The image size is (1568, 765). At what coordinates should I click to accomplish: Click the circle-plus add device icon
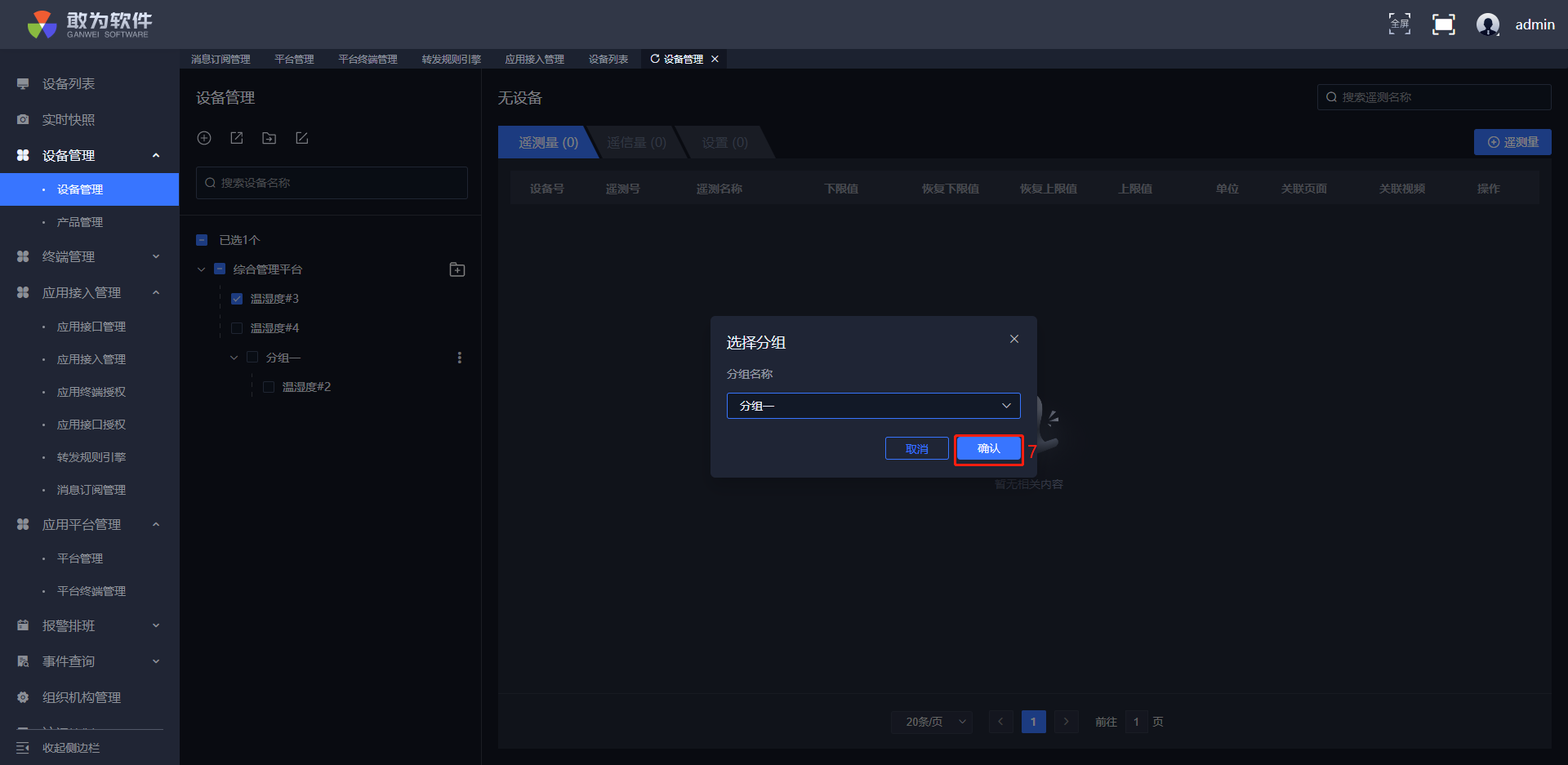click(204, 138)
